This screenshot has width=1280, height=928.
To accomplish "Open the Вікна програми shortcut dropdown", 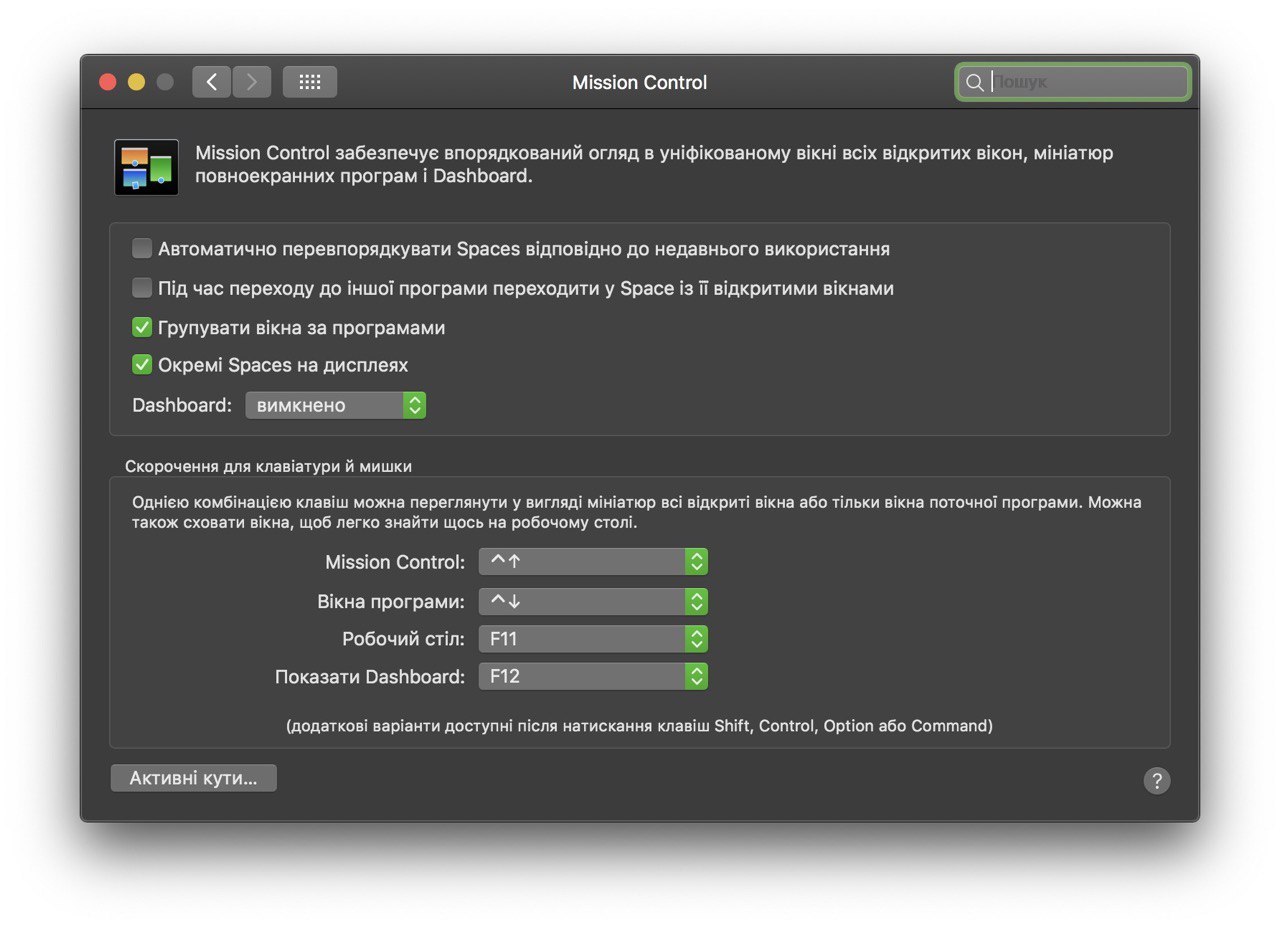I will (593, 602).
